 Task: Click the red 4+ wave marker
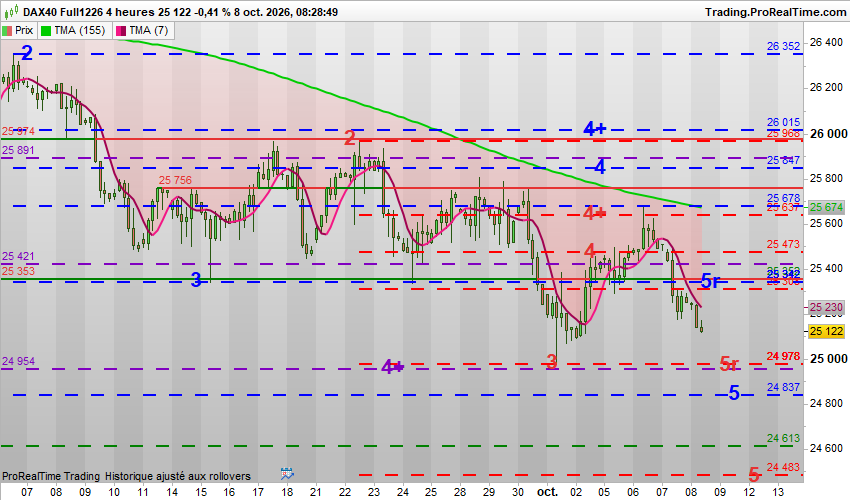point(595,213)
